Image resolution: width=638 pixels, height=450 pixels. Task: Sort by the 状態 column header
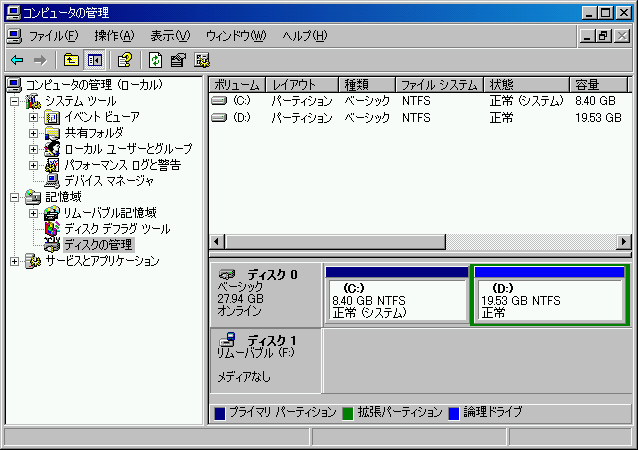(527, 85)
